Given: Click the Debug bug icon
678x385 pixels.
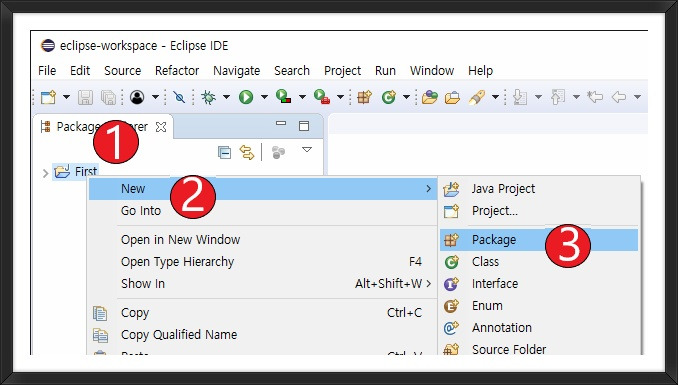Looking at the screenshot, I should tap(208, 97).
